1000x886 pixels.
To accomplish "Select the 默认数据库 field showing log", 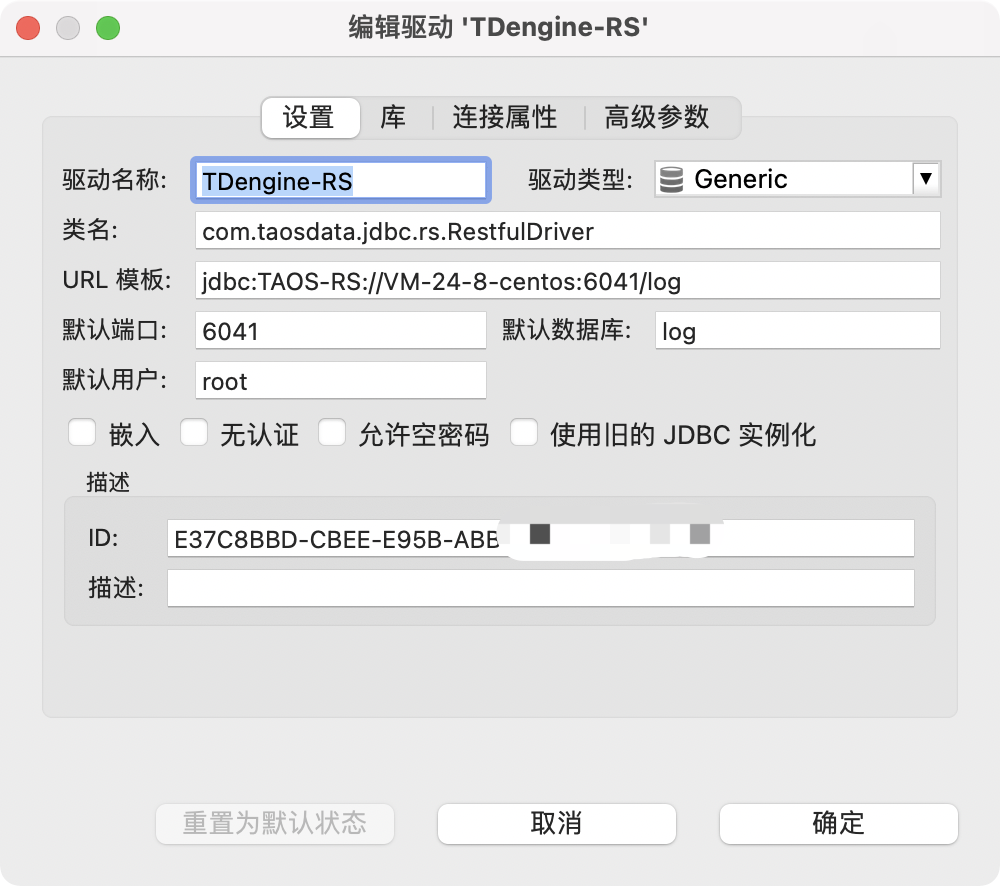I will [797, 330].
